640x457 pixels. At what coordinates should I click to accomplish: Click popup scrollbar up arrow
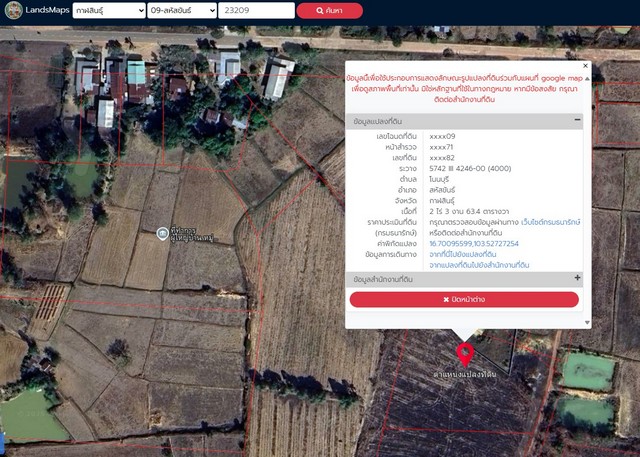click(587, 79)
